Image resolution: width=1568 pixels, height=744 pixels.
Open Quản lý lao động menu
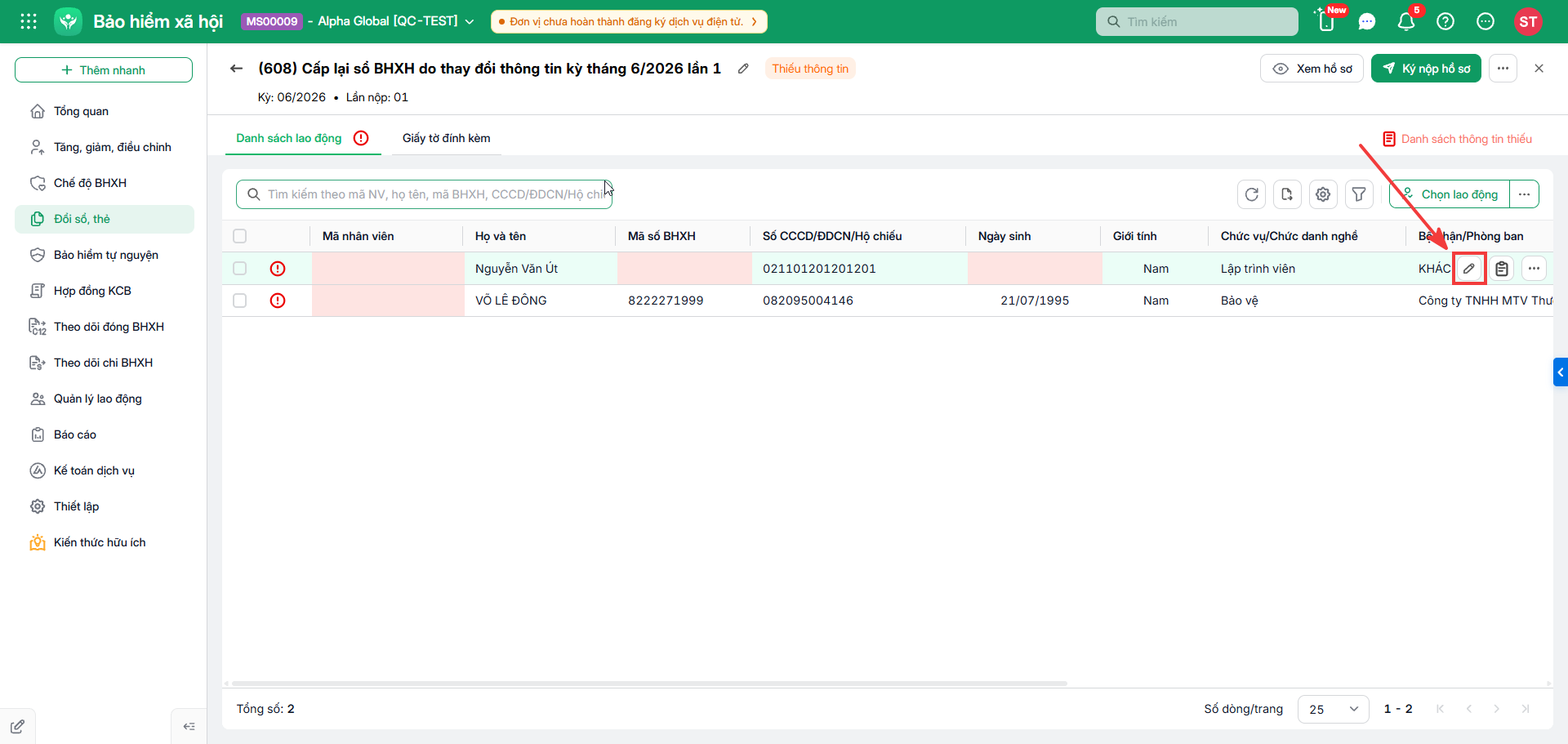(x=105, y=399)
